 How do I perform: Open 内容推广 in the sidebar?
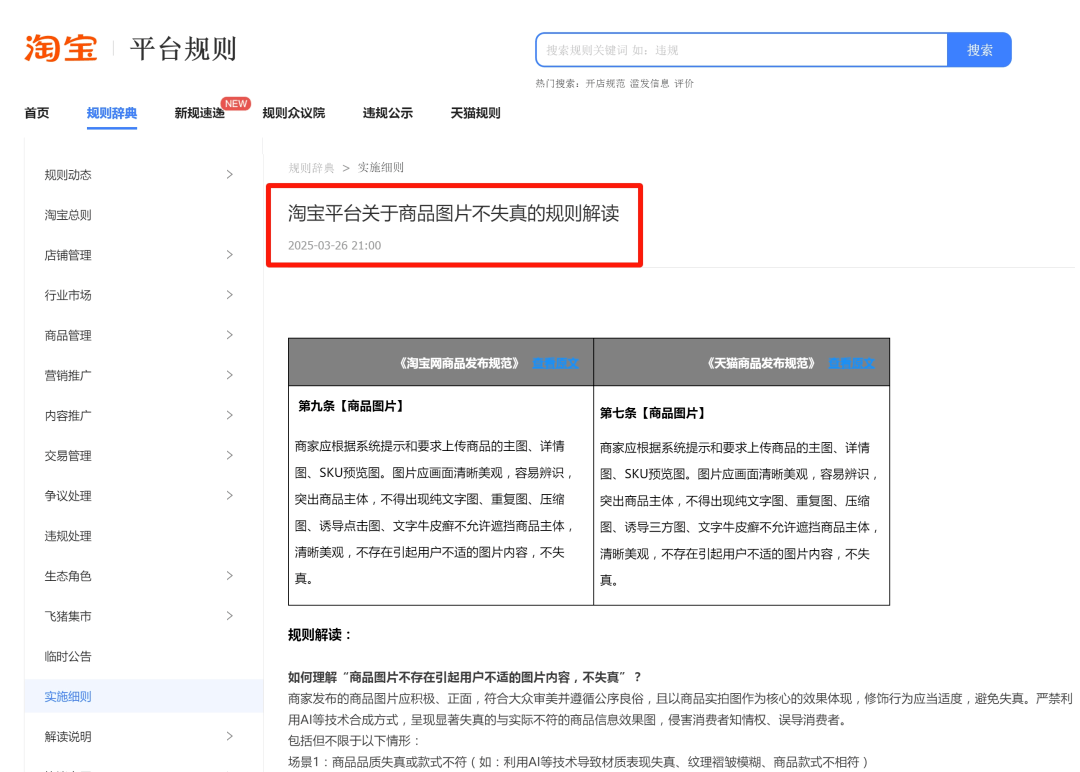pos(68,416)
